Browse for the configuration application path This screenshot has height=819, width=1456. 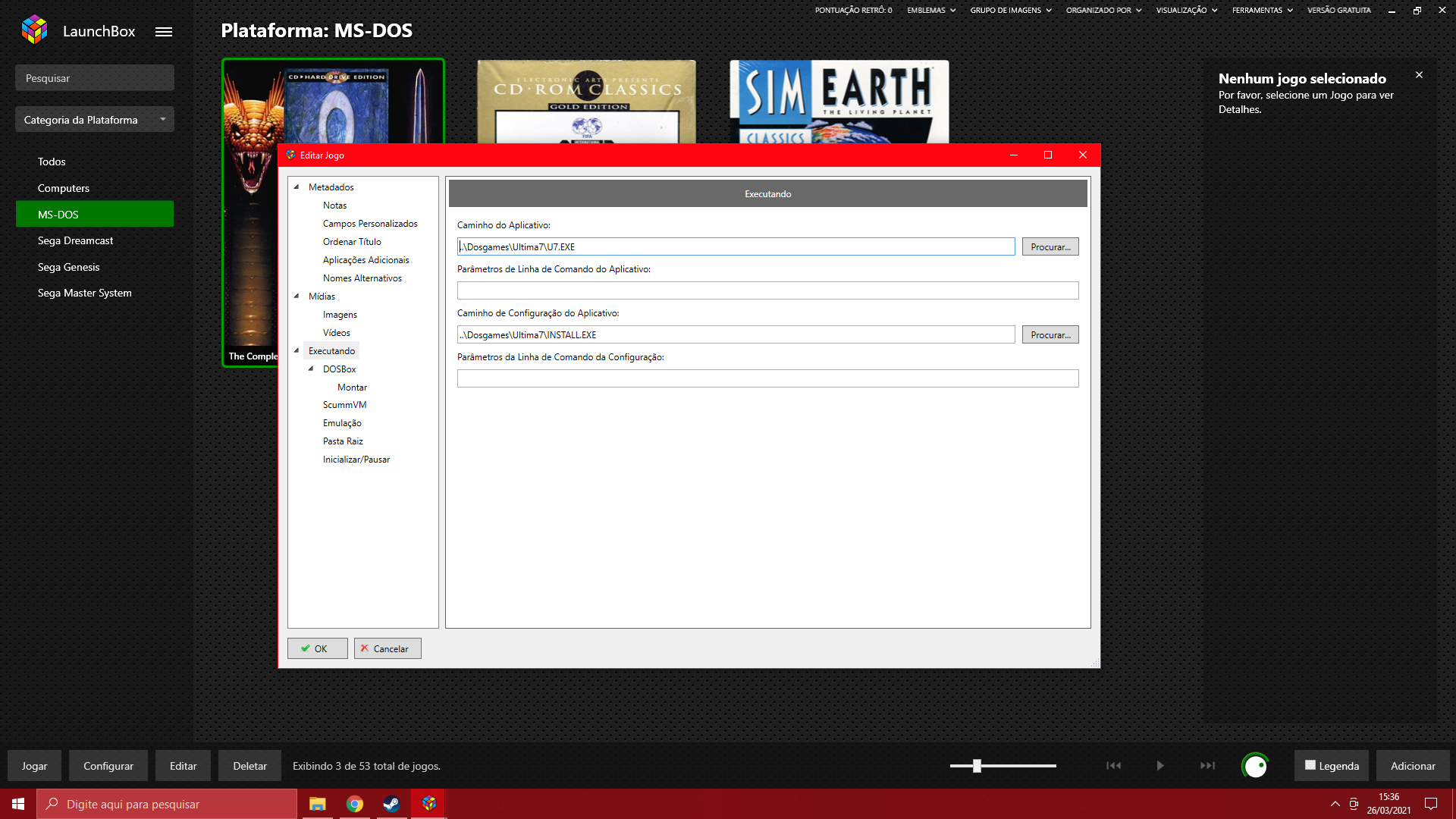(x=1050, y=334)
